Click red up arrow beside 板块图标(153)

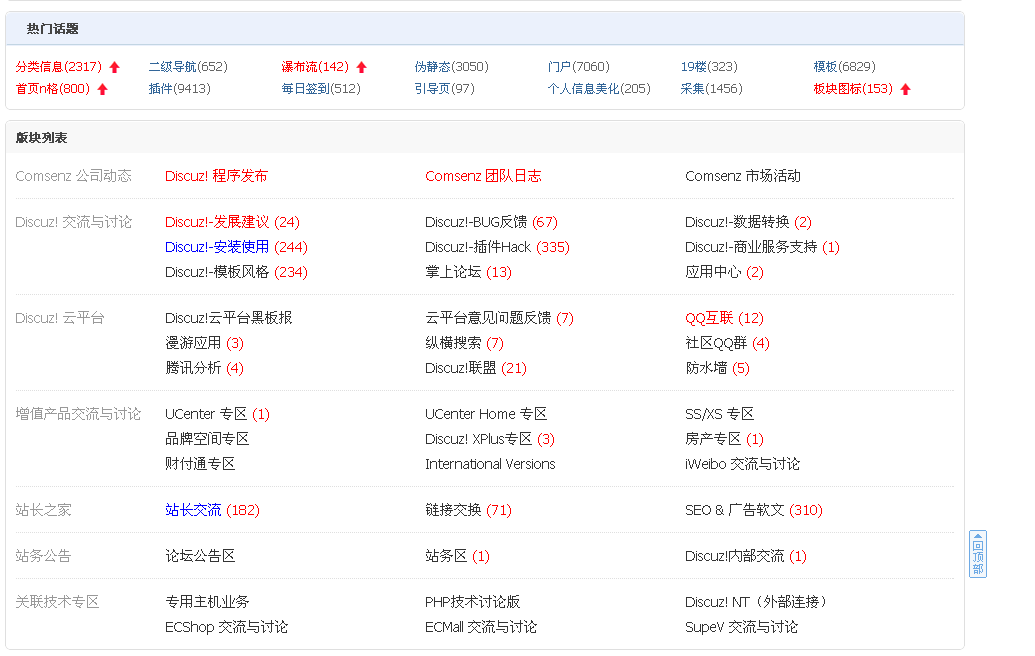tap(905, 89)
